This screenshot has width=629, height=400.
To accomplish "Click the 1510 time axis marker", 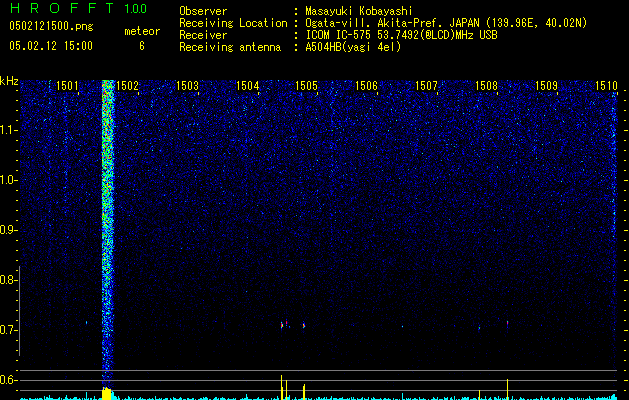I will (606, 85).
